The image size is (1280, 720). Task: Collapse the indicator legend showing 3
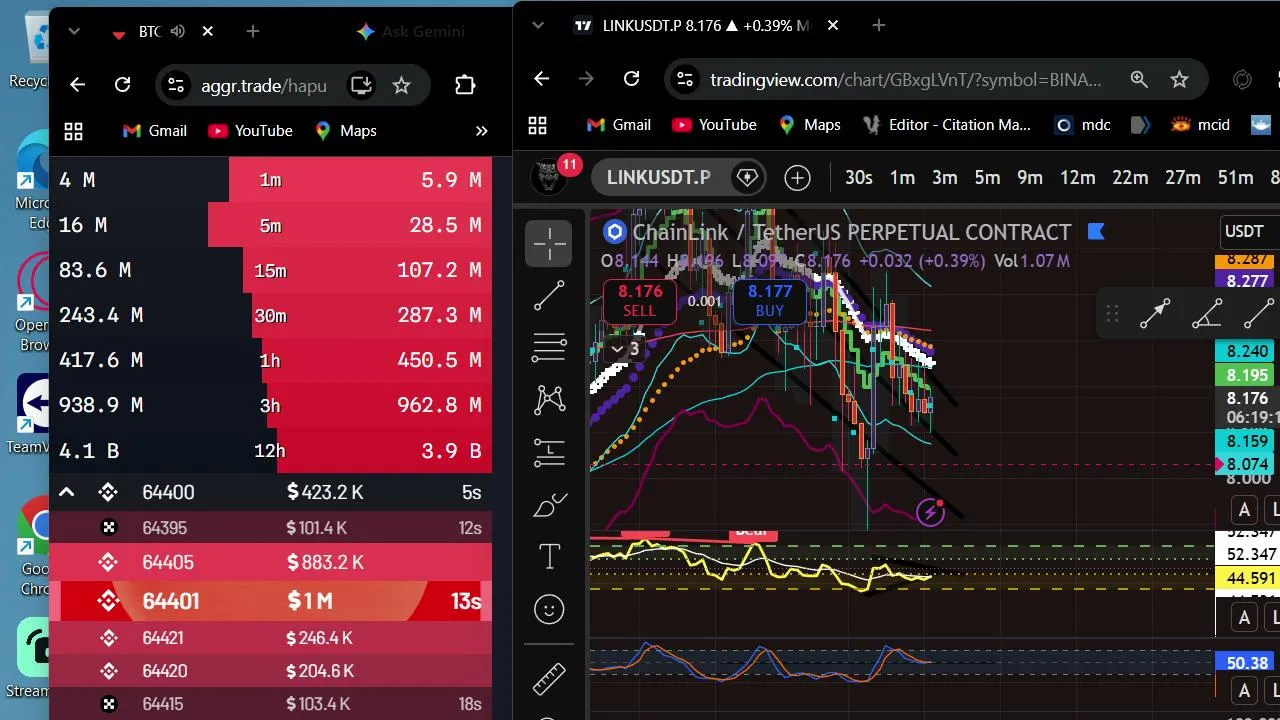click(625, 349)
